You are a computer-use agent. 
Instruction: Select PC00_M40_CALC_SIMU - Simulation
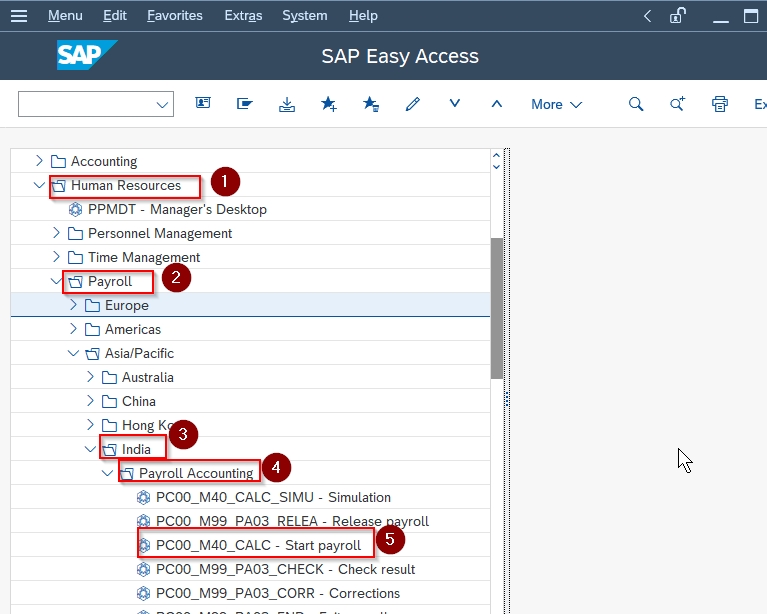pos(273,498)
